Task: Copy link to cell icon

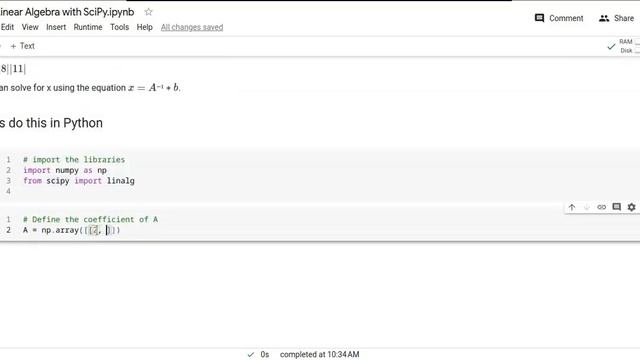Action: (601, 207)
